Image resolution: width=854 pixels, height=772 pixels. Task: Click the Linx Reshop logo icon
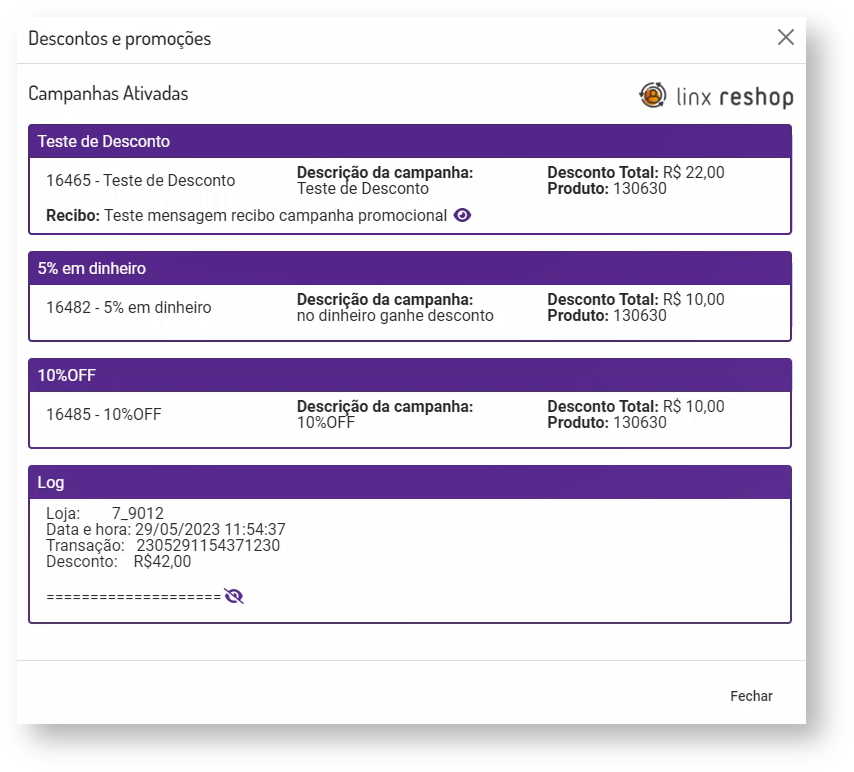point(653,95)
